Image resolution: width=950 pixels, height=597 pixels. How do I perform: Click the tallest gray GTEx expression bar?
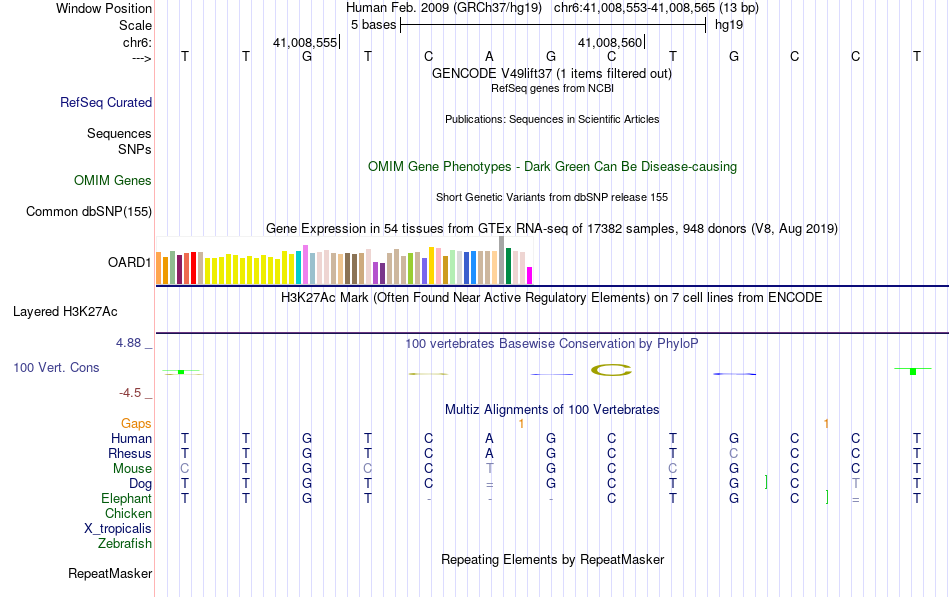click(502, 260)
